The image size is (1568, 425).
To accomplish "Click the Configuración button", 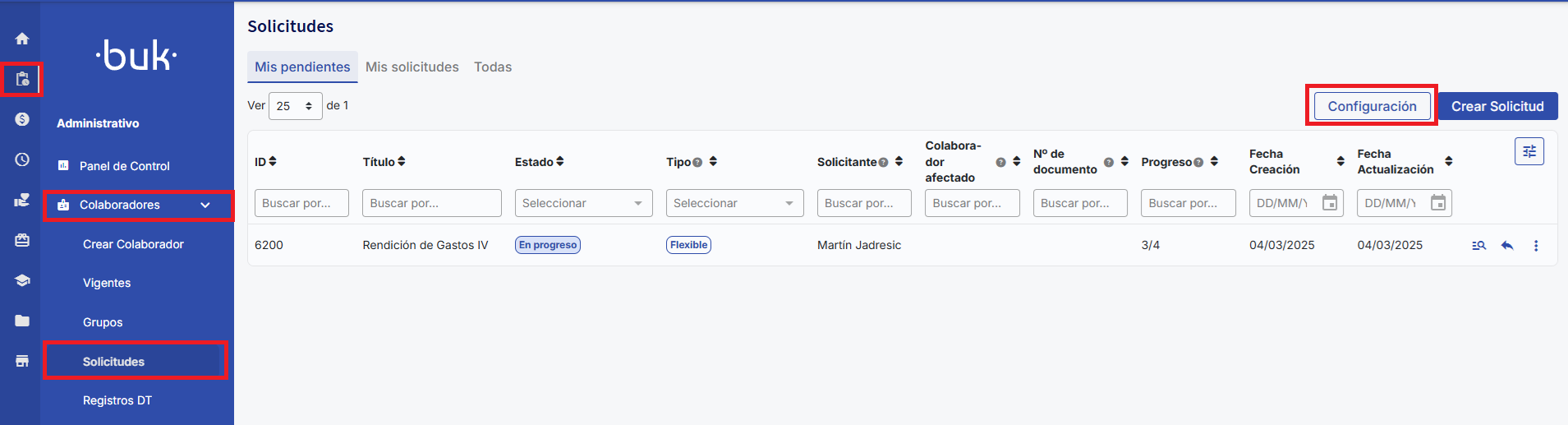I will (x=1372, y=107).
